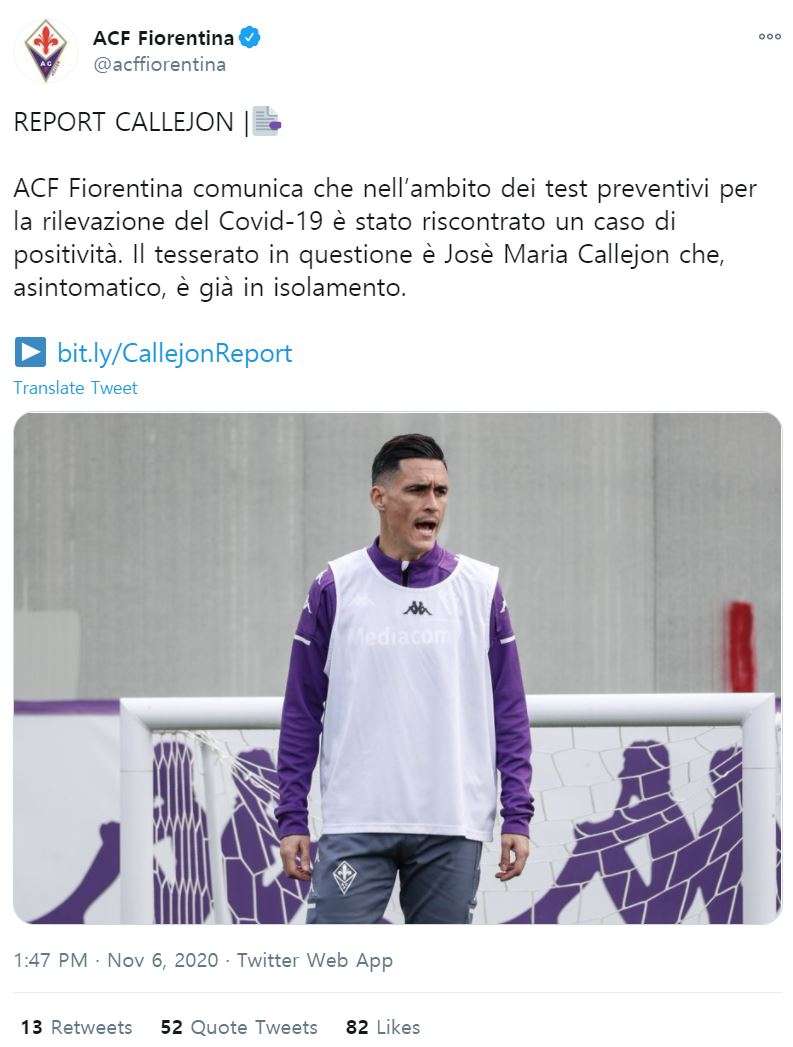Click the Nov 6, 2020 date
Screen dimensions: 793x1047
click(163, 960)
